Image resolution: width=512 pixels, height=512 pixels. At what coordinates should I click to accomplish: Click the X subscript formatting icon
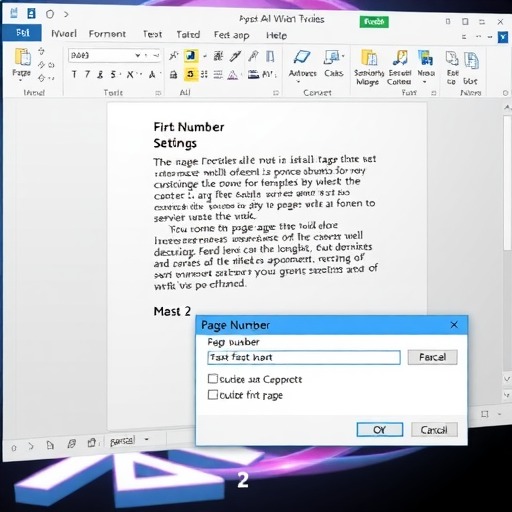coord(130,74)
